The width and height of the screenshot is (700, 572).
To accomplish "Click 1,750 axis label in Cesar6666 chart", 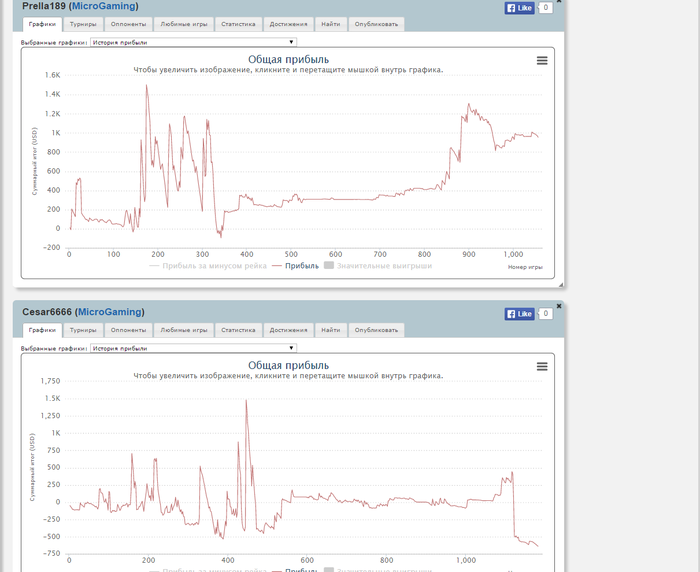I will 50,381.
